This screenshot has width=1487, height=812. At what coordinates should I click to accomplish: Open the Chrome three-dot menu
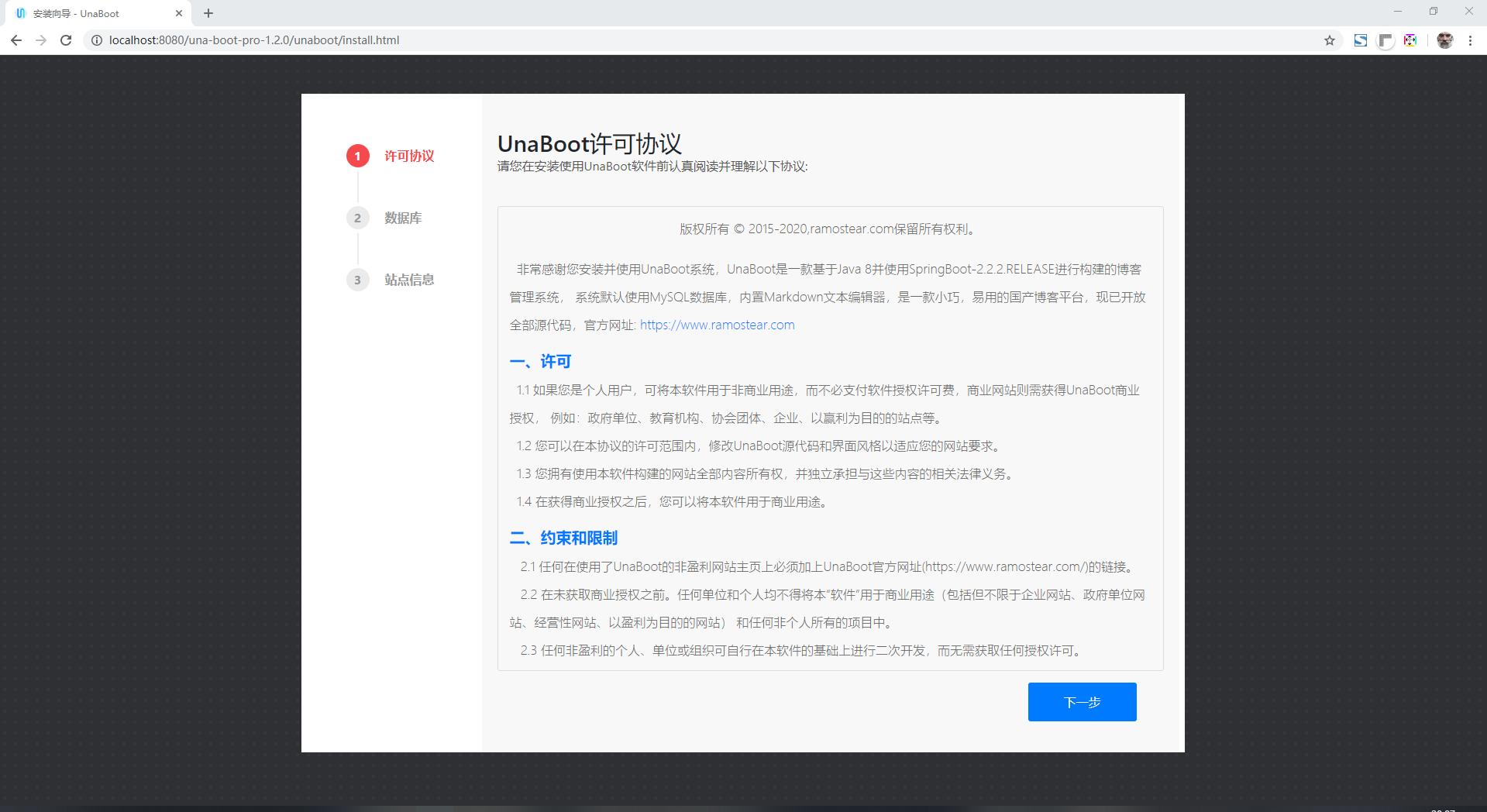(x=1470, y=40)
